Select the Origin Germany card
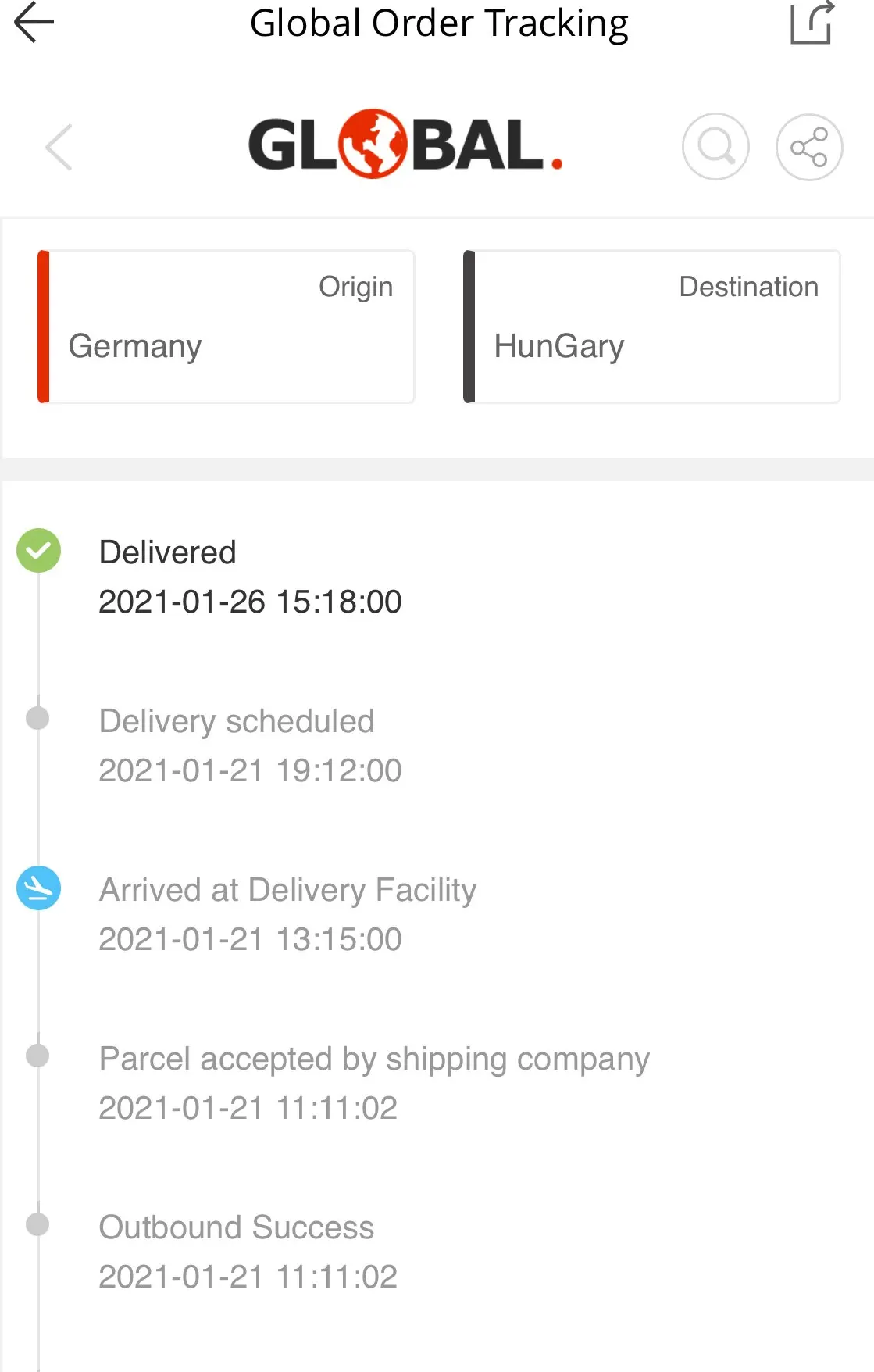 click(227, 327)
